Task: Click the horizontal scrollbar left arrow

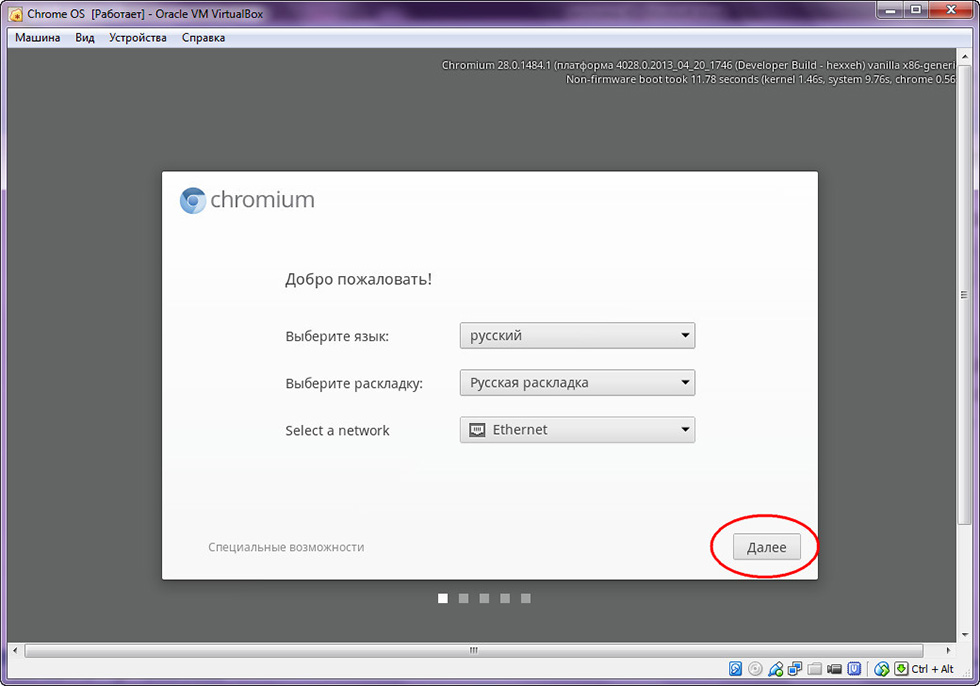Action: click(x=16, y=650)
